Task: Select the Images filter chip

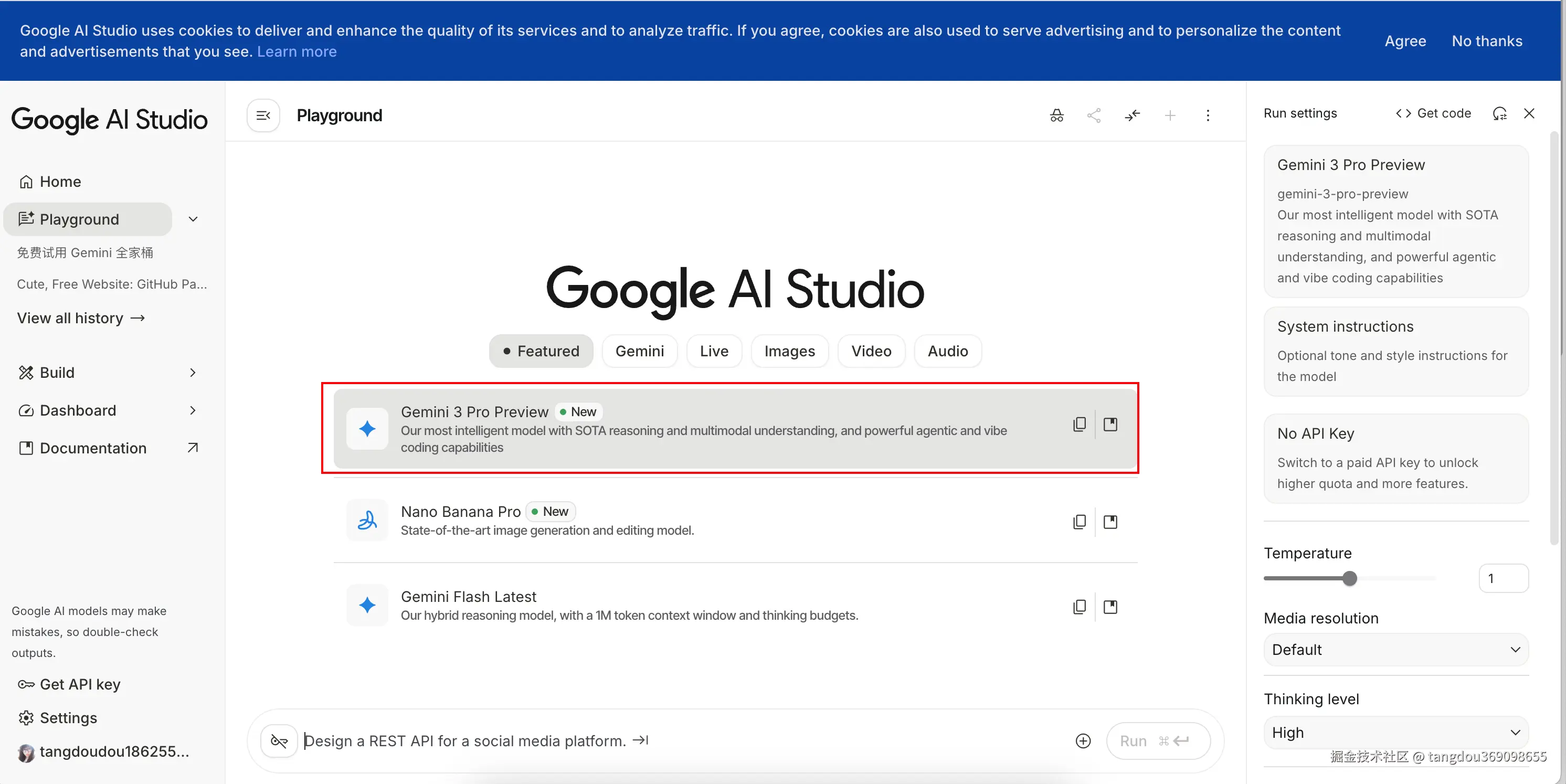Action: coord(789,351)
